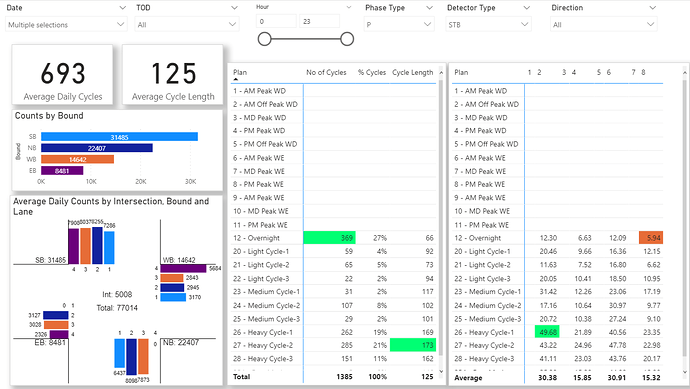The width and height of the screenshot is (690, 389).
Task: Open the TOD 'All' dropdown
Action: pyautogui.click(x=187, y=25)
